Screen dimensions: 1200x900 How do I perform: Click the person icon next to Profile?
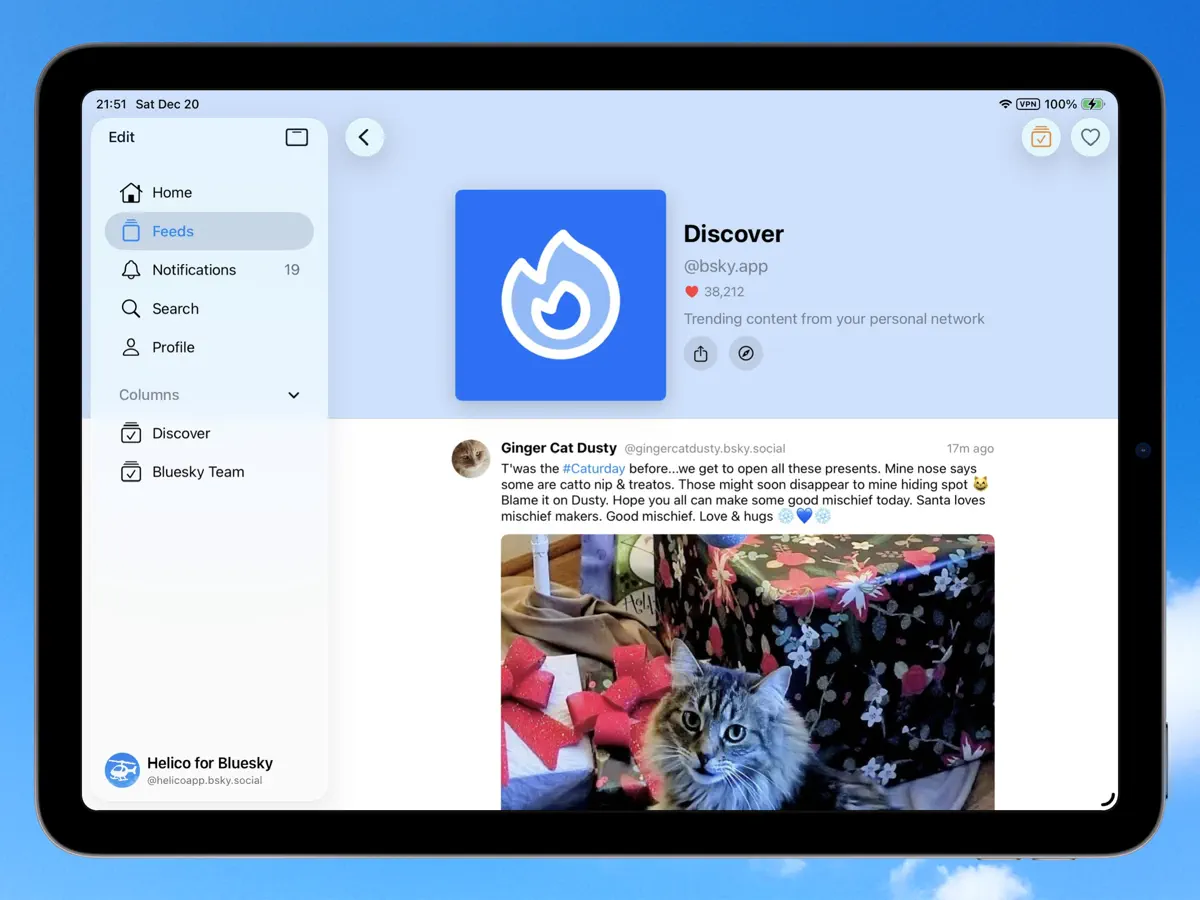tap(131, 347)
